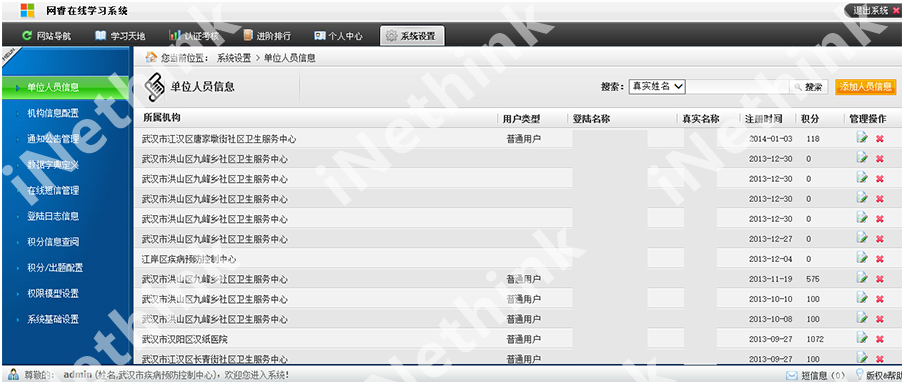Open the 真实姓名 search-type dropdown
Screen dimensions: 904x384
[657, 86]
